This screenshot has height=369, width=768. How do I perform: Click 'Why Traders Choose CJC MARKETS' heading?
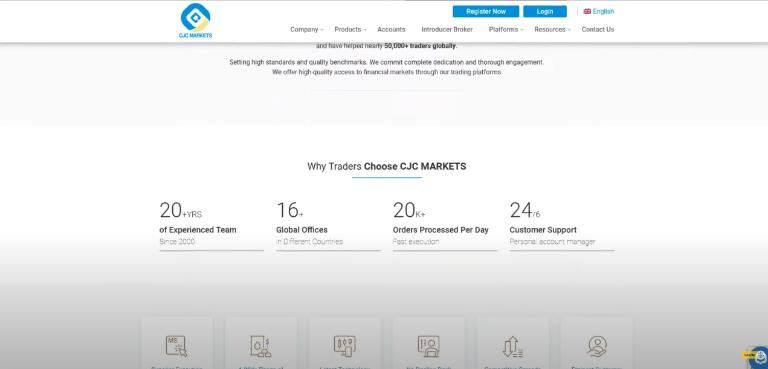[386, 166]
